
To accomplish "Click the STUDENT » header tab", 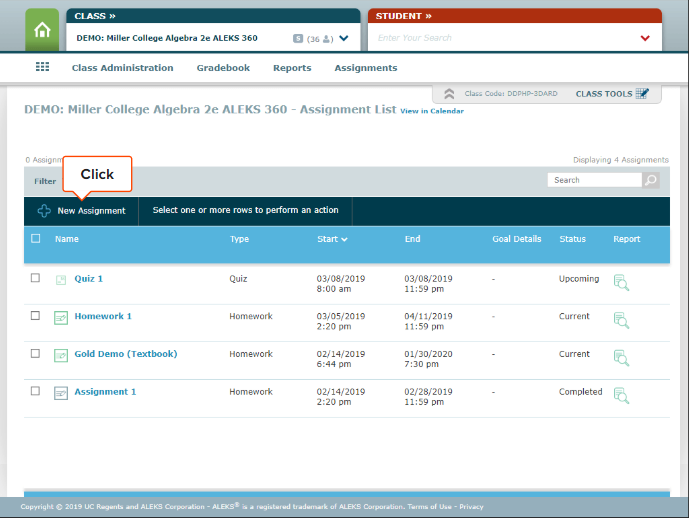I will 515,16.
